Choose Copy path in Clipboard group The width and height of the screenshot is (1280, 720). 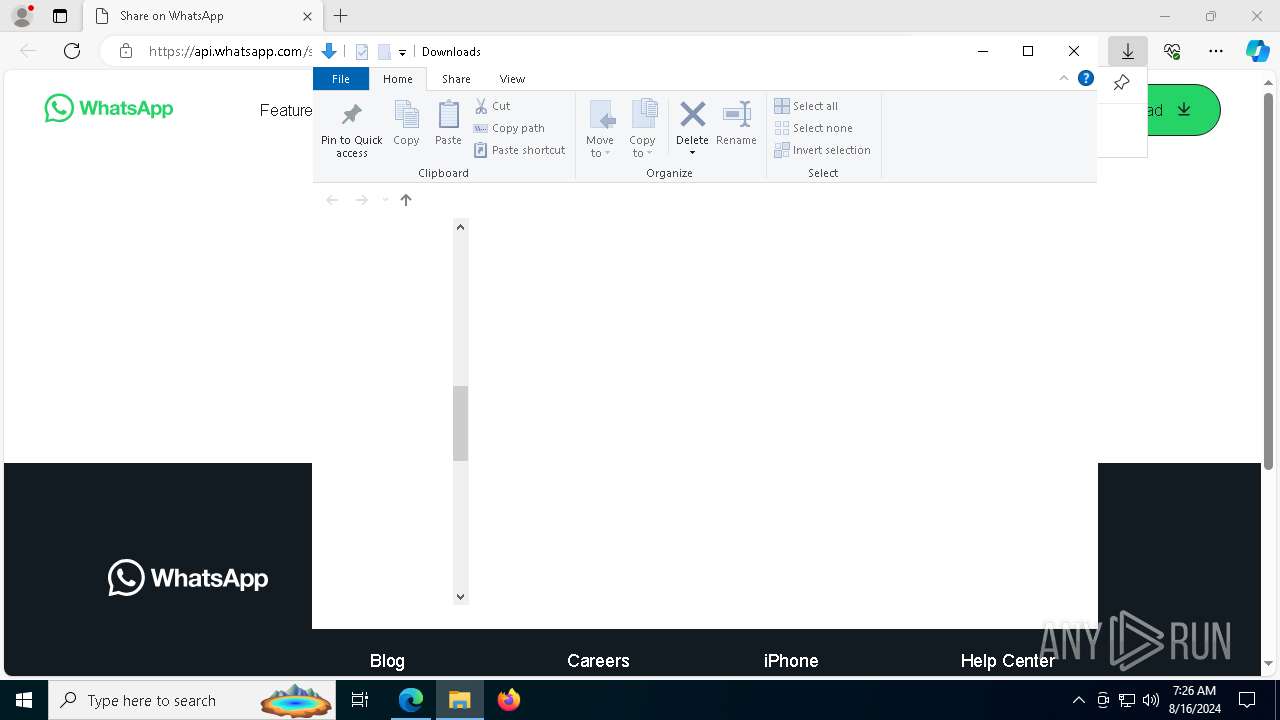(x=509, y=128)
